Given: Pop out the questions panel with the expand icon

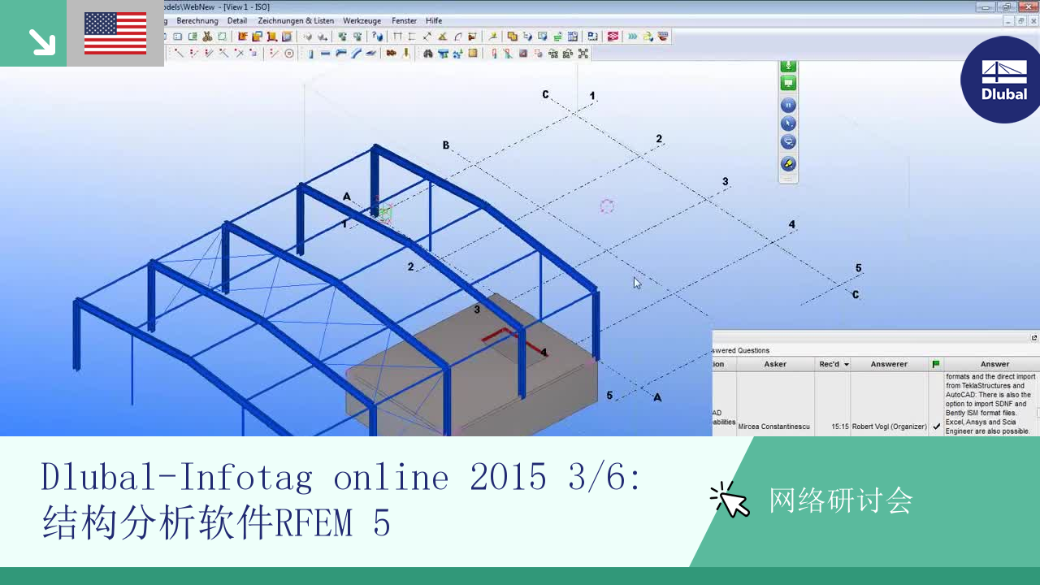Looking at the screenshot, I should click(1034, 338).
